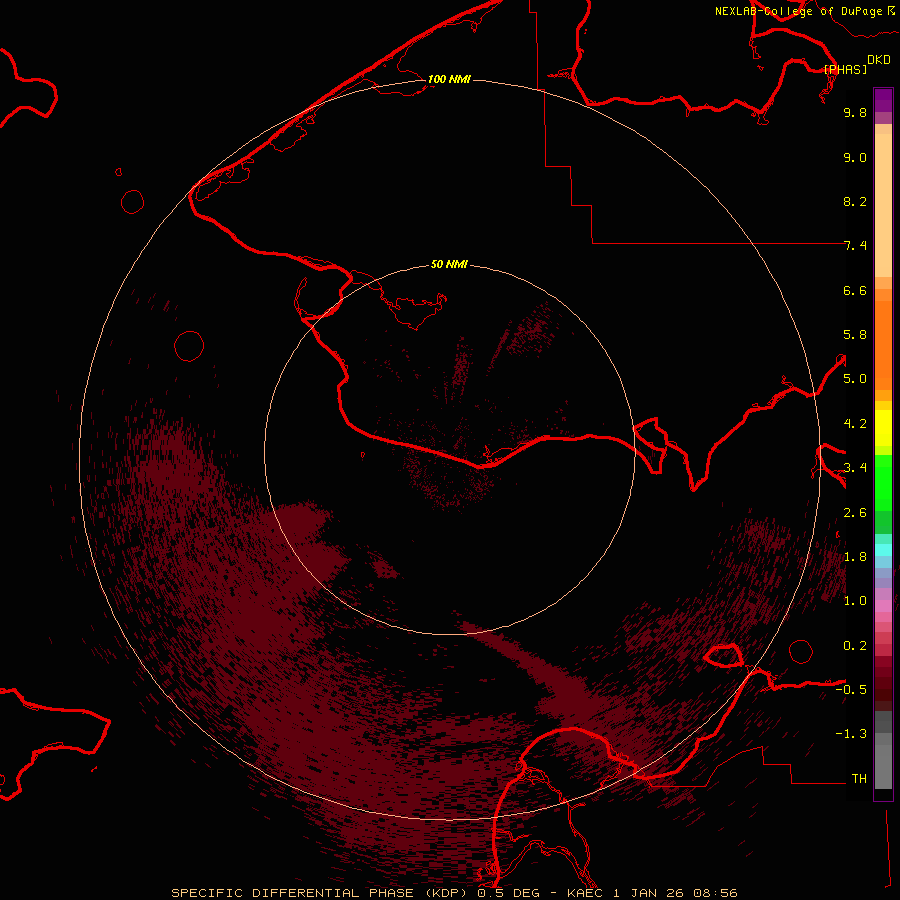Click the 1.0 legend value
The height and width of the screenshot is (900, 900).
coord(855,601)
